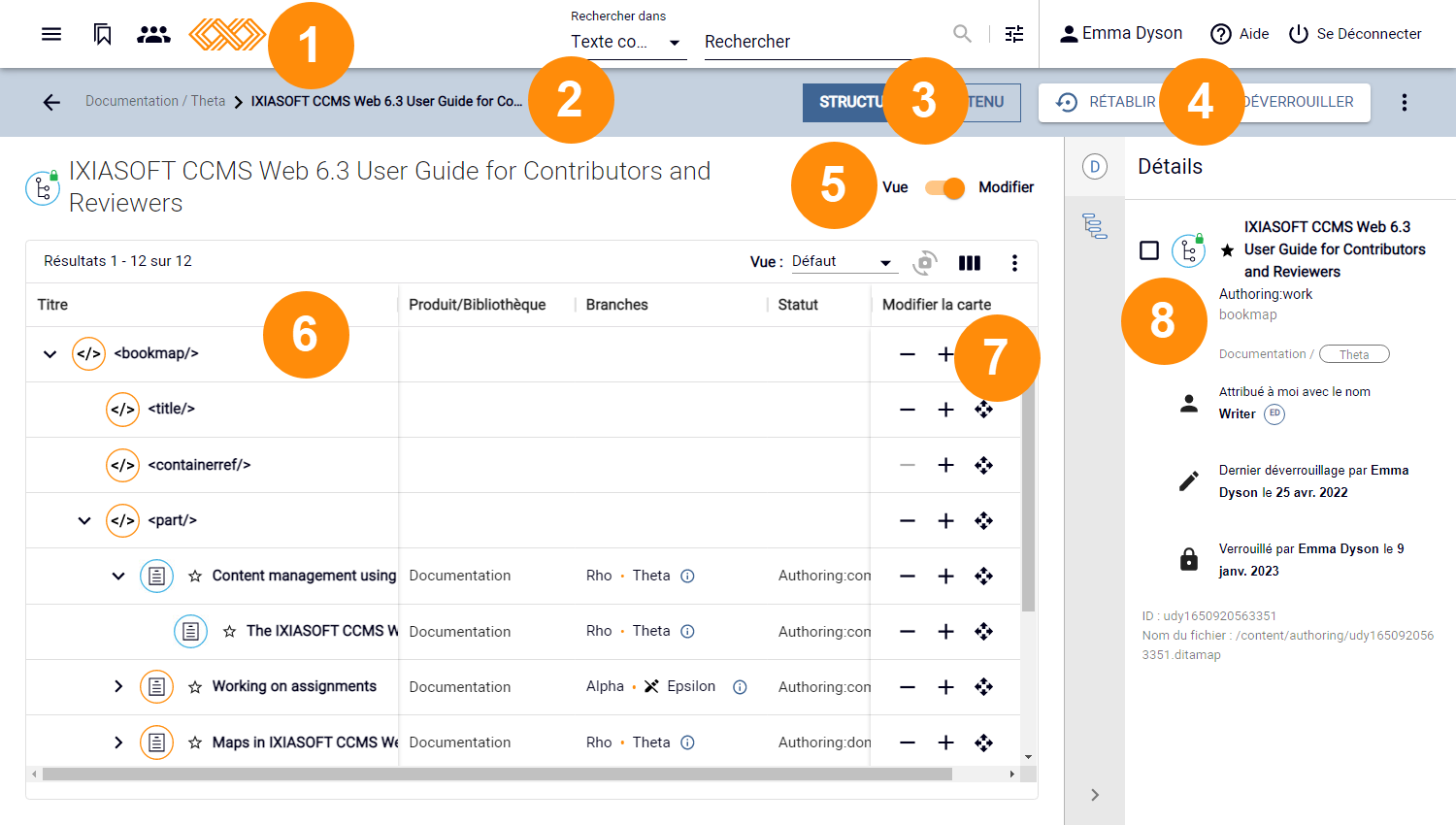Unfavorite the map star in Détails panel
Screen dimensions: 1456x825
coord(1227,250)
